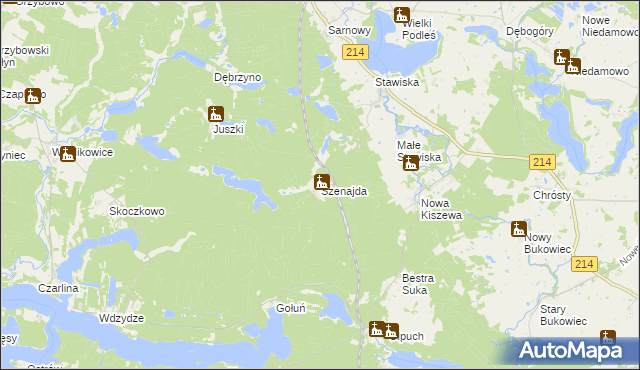The image size is (640, 370).
Task: Click the Gołuń village label
Action: pos(291,308)
